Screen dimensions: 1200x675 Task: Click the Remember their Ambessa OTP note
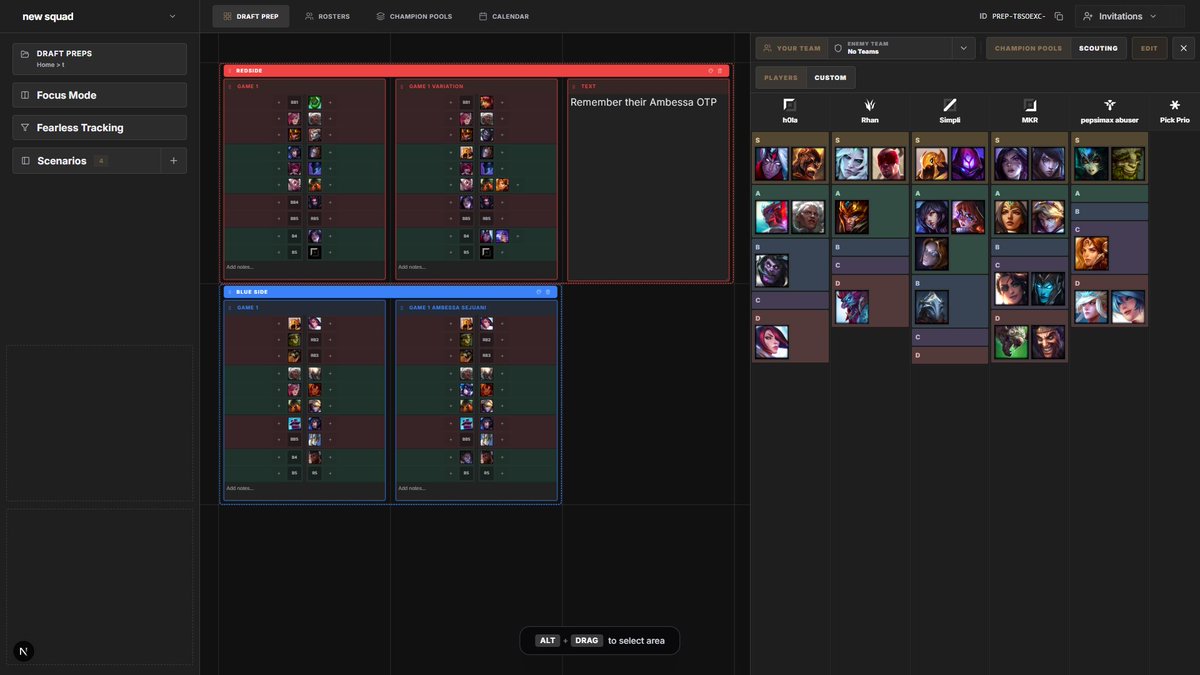[x=643, y=102]
